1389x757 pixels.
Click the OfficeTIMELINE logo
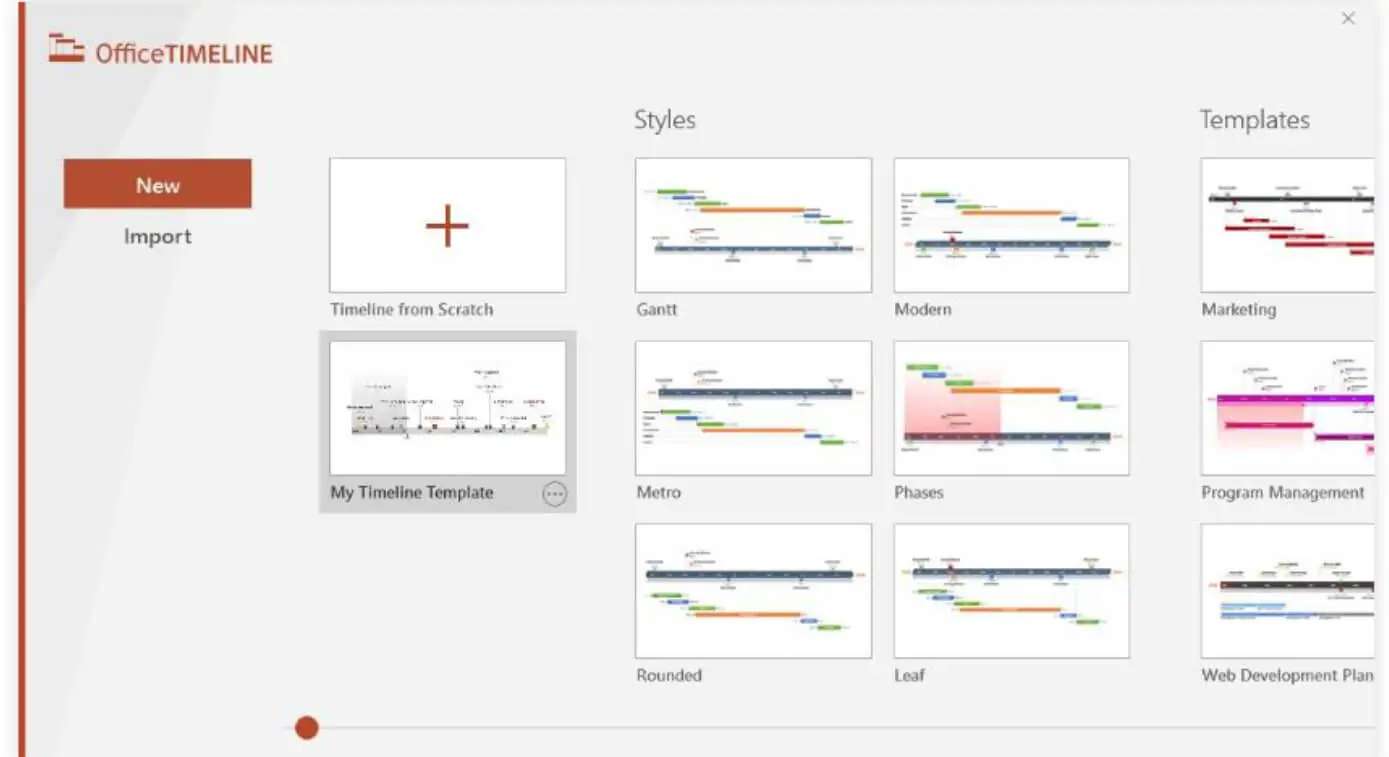click(x=160, y=51)
